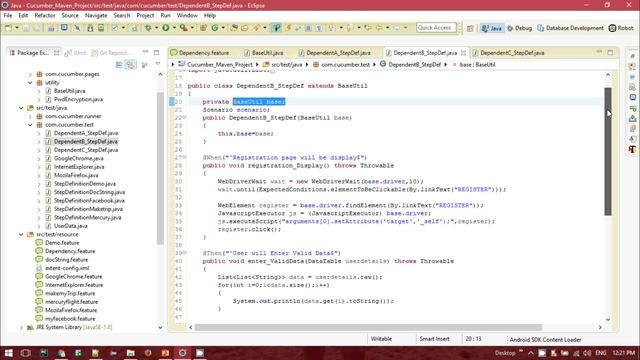Click the Open Perspective icon
This screenshot has height=360, width=640.
click(470, 28)
